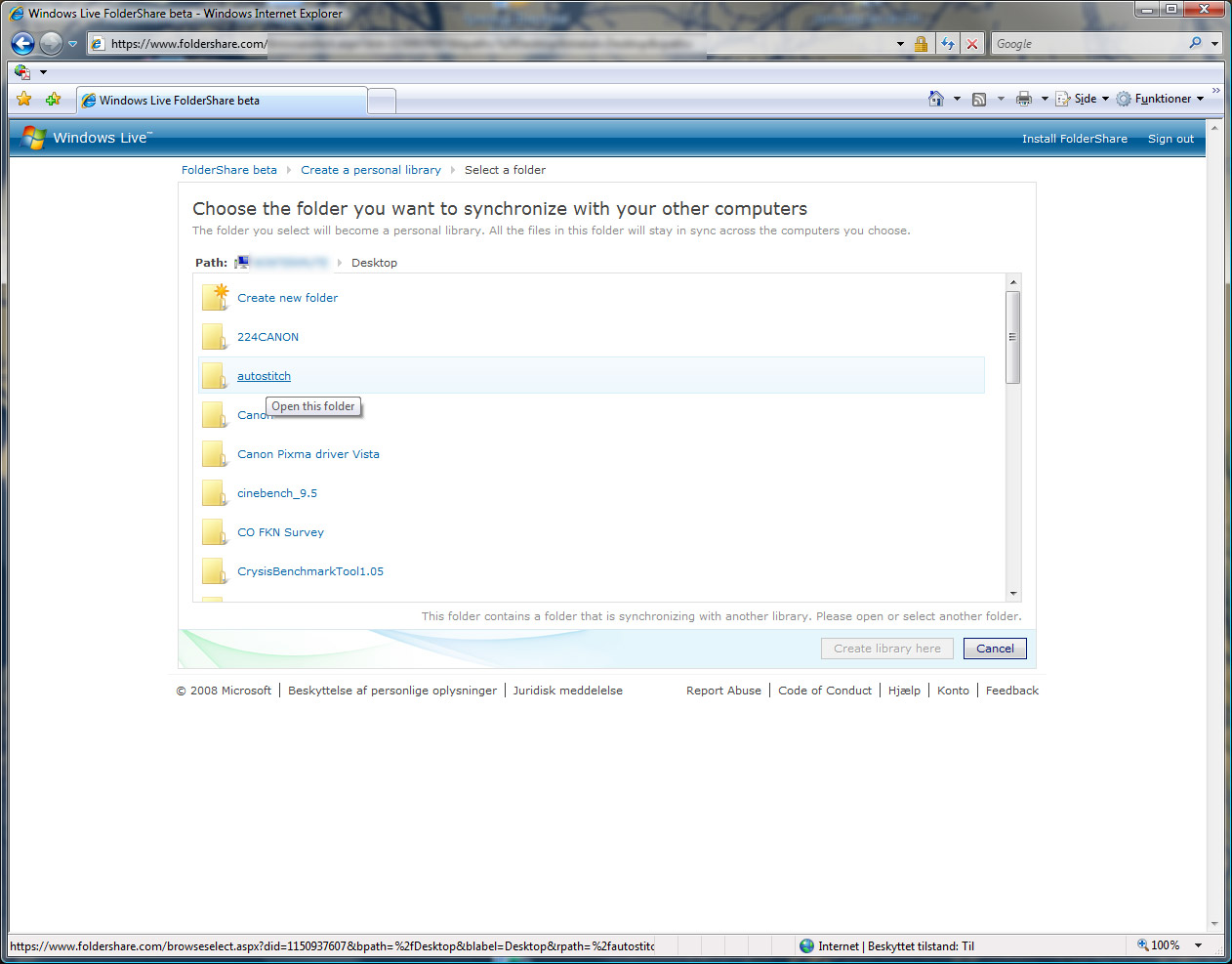The width and height of the screenshot is (1232, 964).
Task: Click the security lock icon
Action: pos(921,44)
